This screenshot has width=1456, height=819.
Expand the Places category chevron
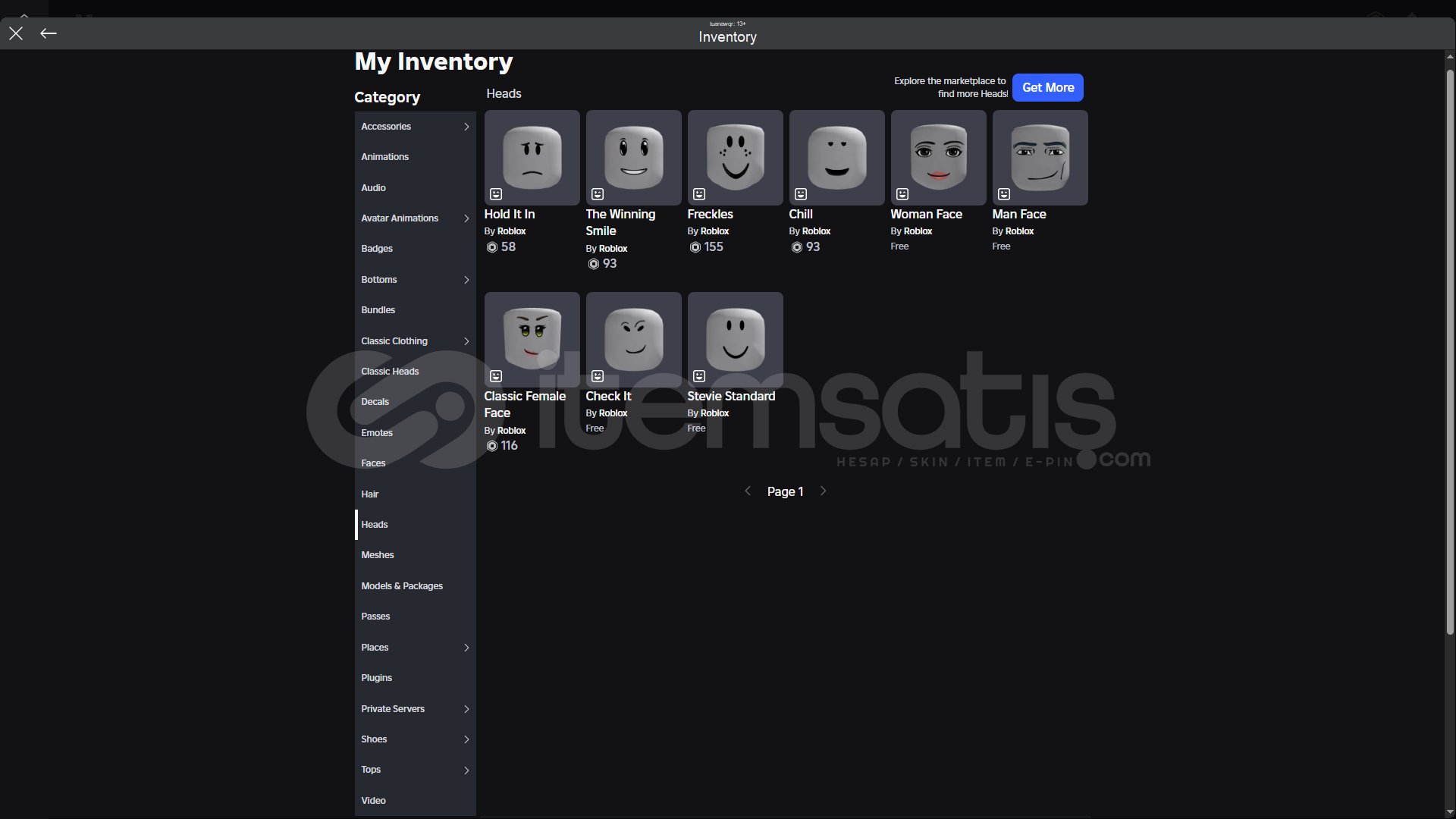tap(466, 648)
